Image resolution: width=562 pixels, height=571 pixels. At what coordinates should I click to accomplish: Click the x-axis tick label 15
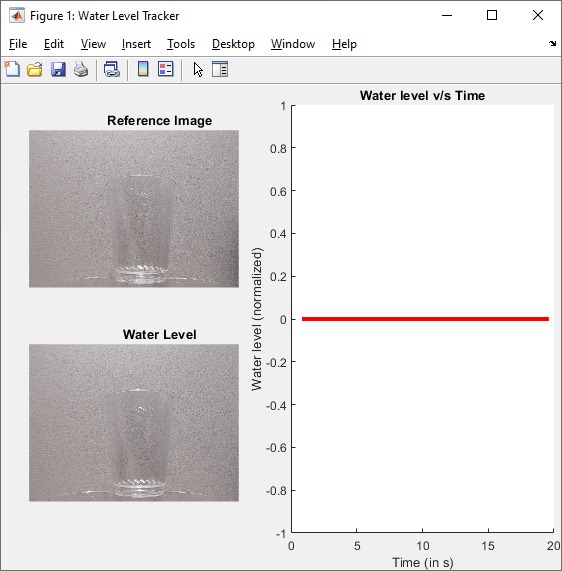pos(488,546)
